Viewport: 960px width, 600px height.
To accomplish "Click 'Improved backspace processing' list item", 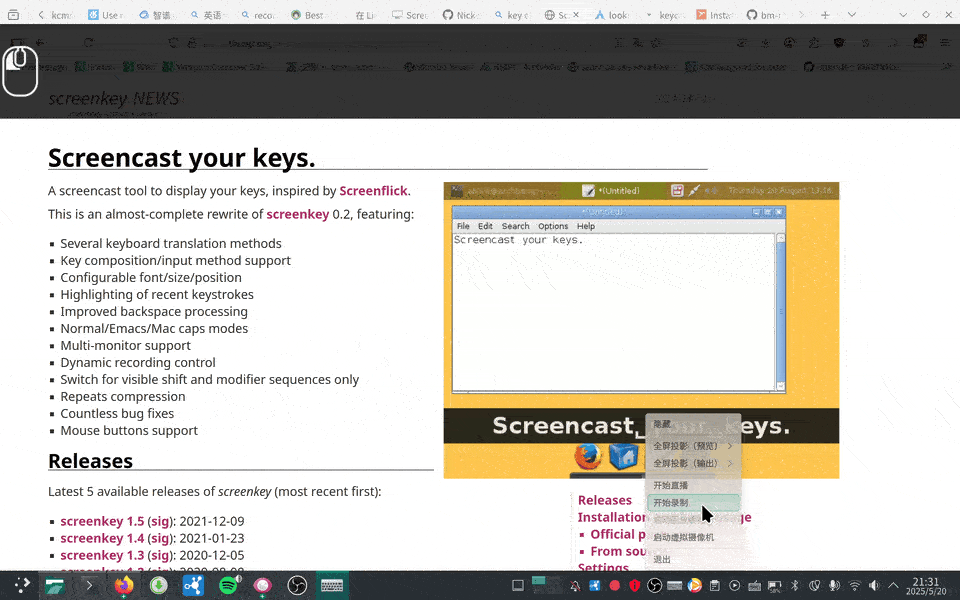I will tap(154, 312).
